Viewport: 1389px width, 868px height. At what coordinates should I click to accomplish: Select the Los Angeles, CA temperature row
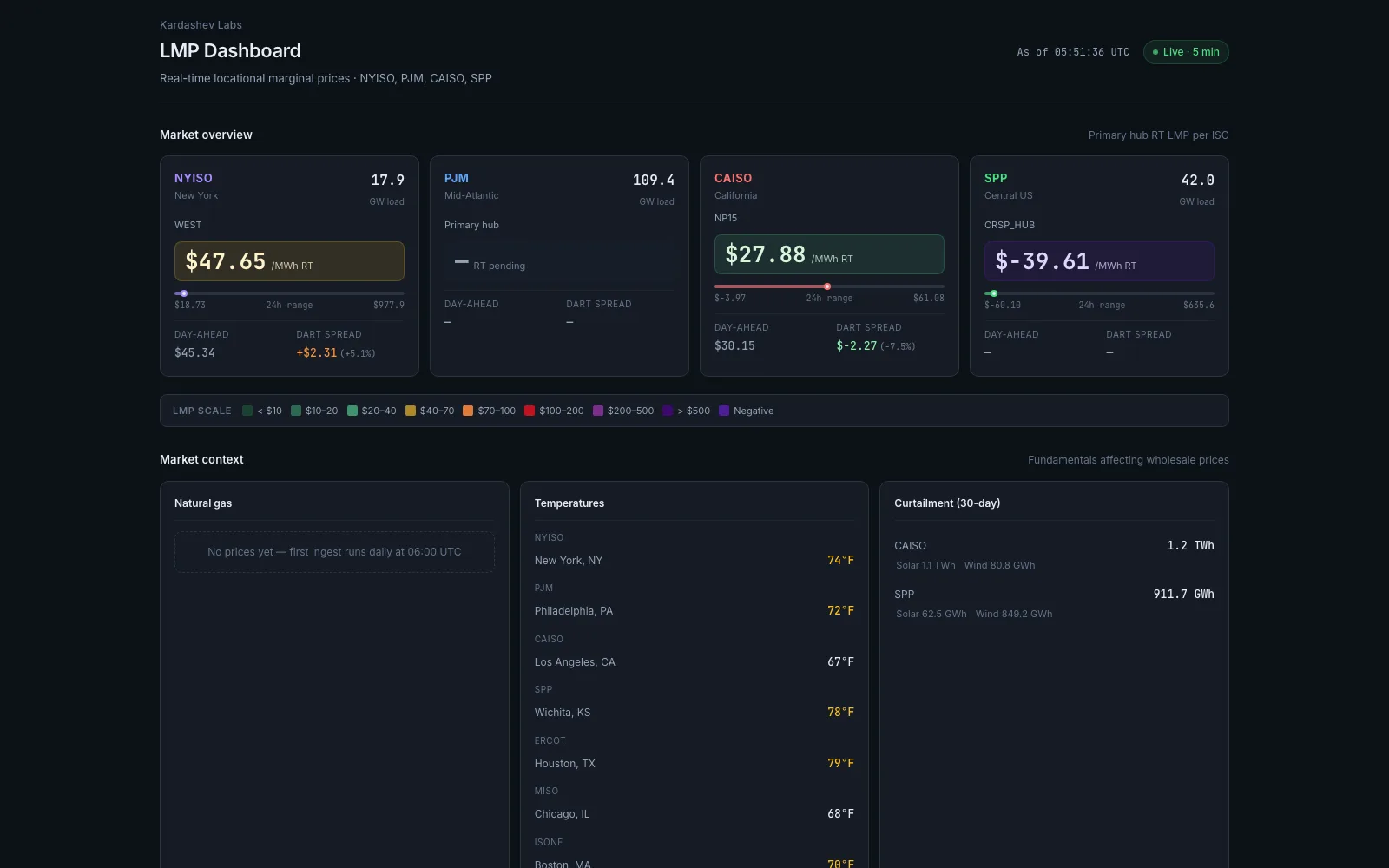pos(694,662)
